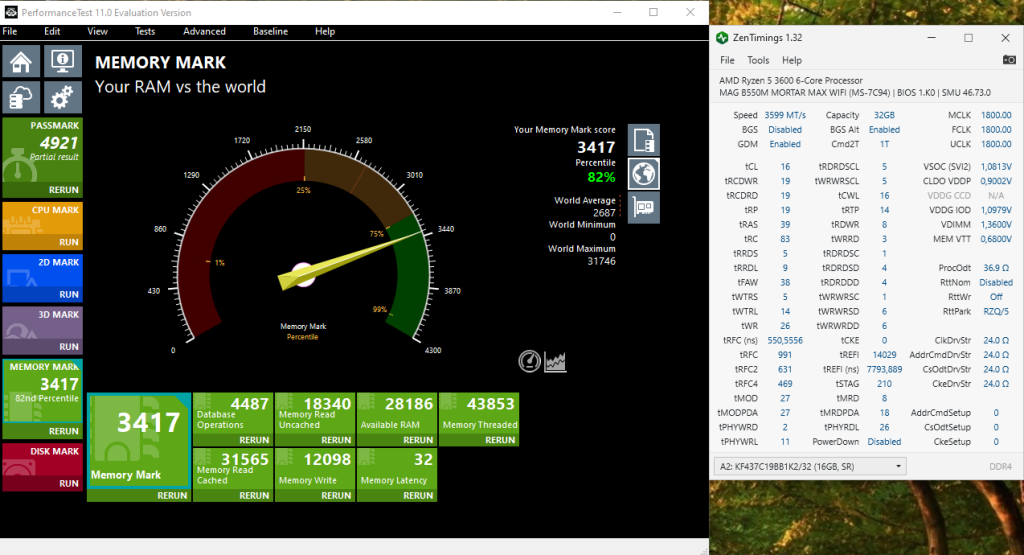Click the BGS Disabled value

pyautogui.click(x=785, y=130)
